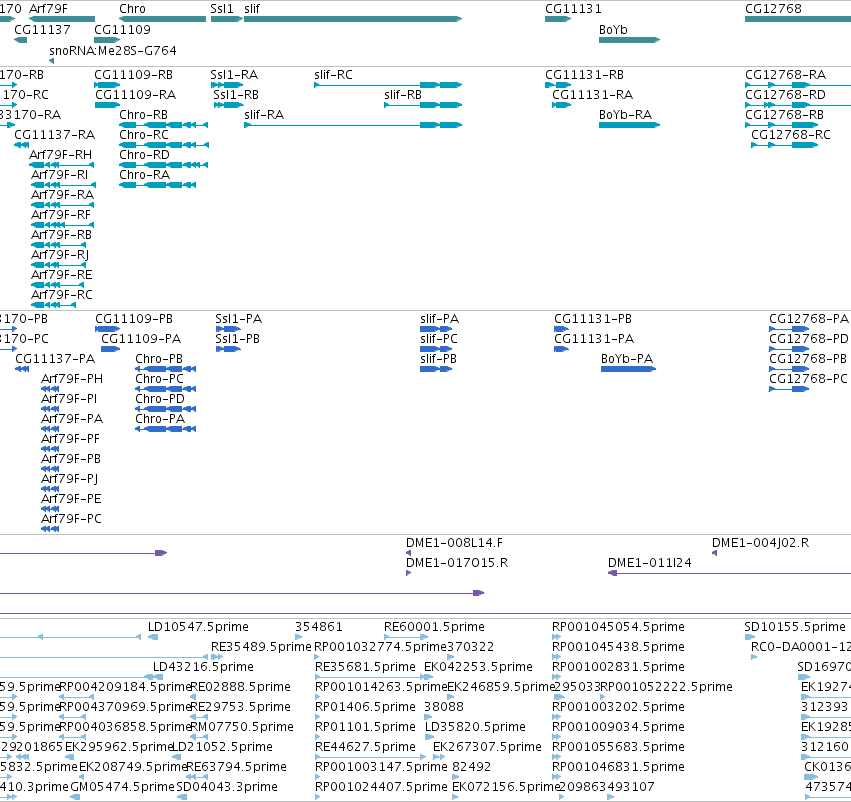Image resolution: width=851 pixels, height=802 pixels.
Task: Open EST LD43216.5prime
Action: [x=203, y=667]
